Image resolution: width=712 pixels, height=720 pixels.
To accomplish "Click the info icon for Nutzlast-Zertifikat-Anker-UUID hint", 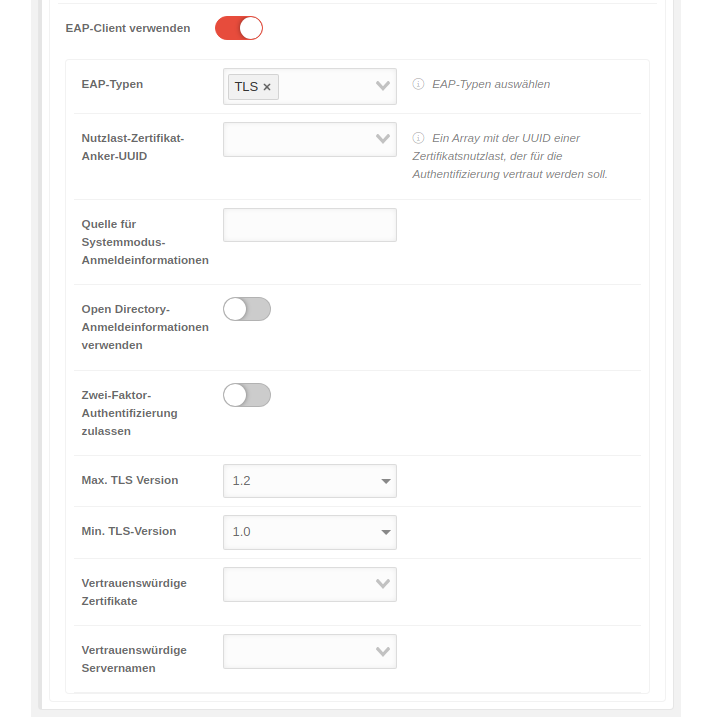I will [418, 138].
